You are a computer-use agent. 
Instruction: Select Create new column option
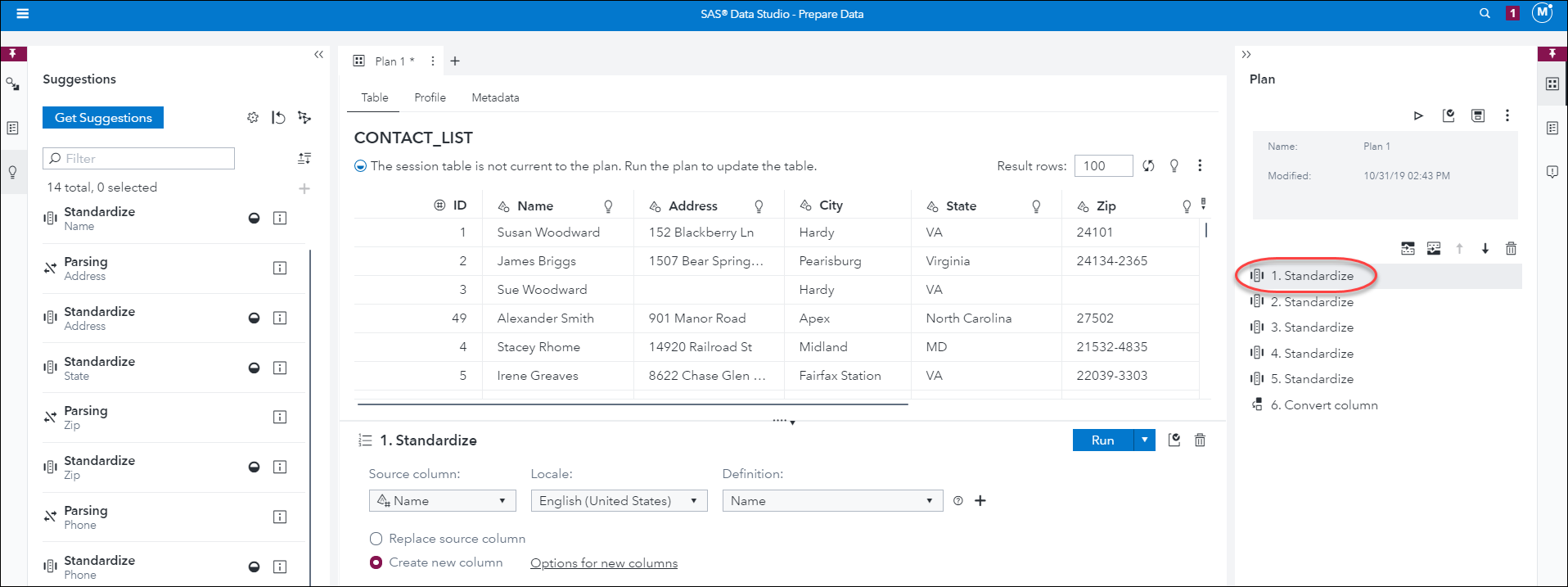[x=376, y=562]
